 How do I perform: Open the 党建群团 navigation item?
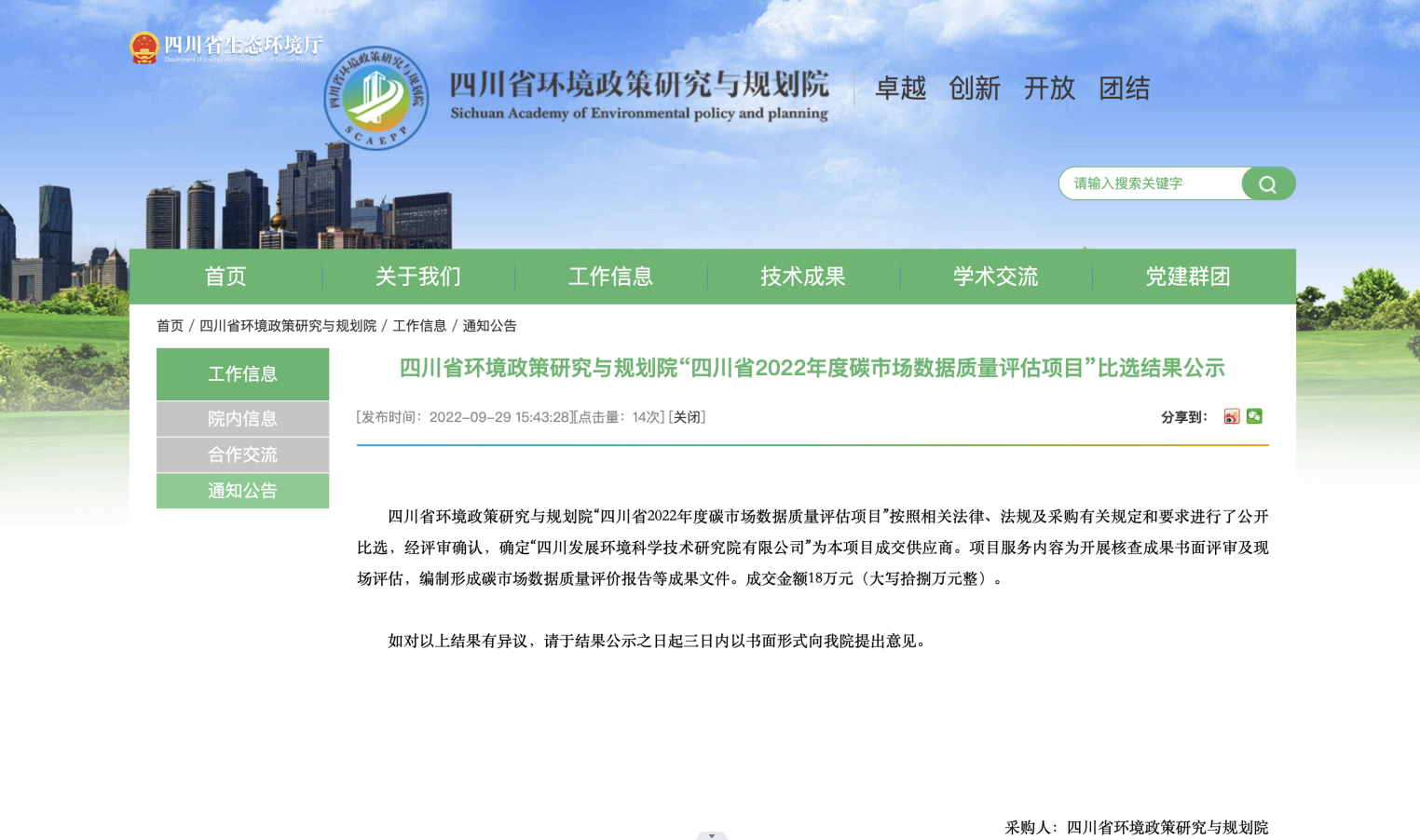[x=1188, y=277]
